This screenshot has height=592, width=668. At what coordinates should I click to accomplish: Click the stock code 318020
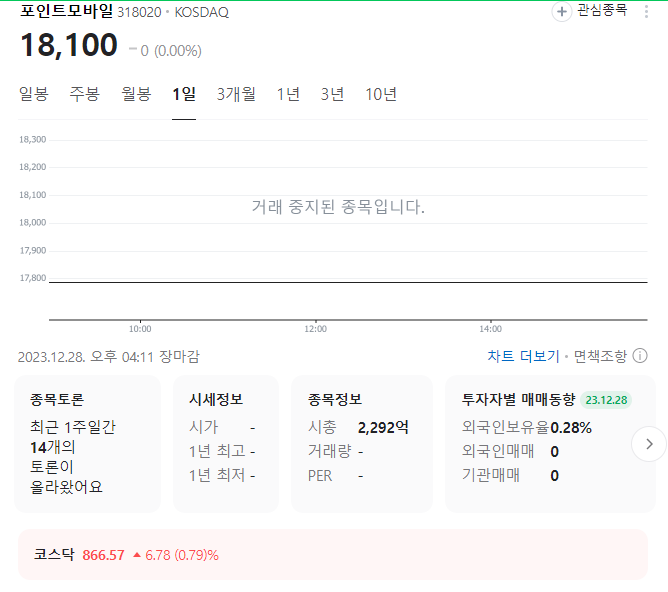click(x=139, y=12)
